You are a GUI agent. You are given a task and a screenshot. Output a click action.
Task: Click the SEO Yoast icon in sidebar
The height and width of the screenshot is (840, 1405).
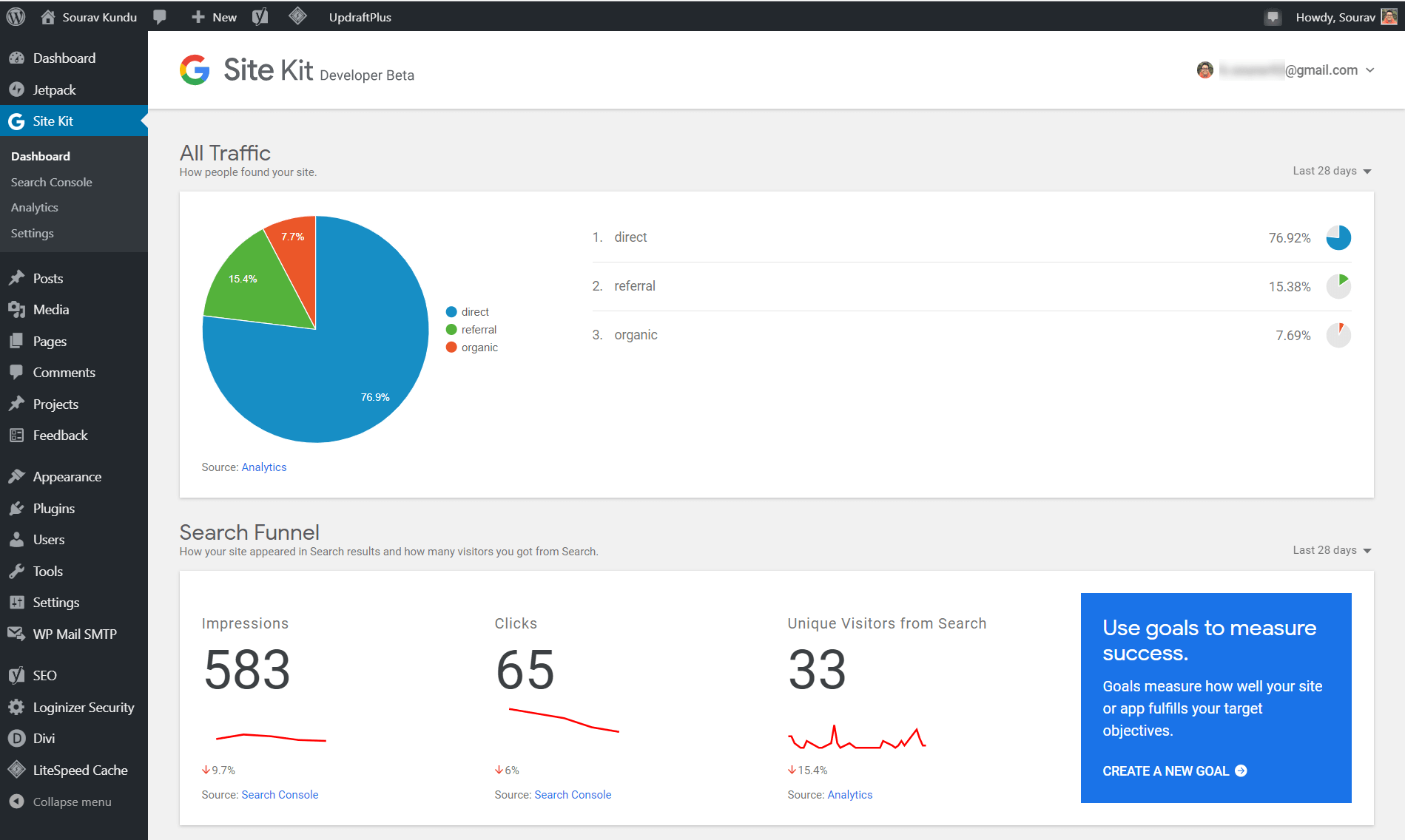click(16, 675)
